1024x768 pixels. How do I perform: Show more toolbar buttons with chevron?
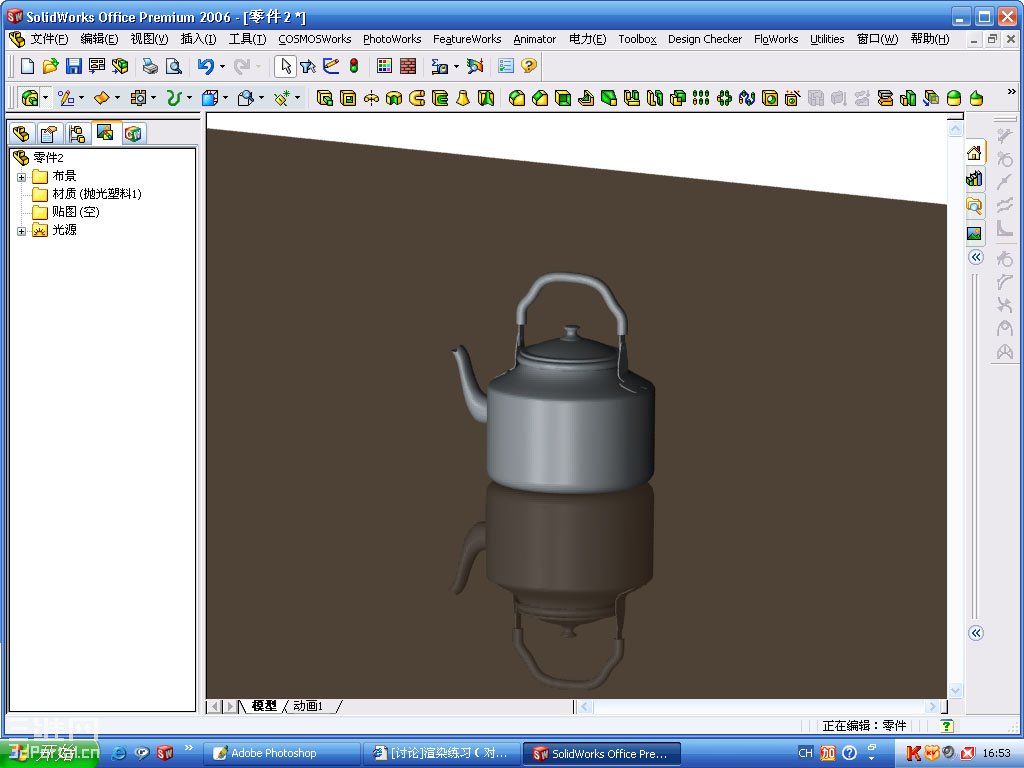(1012, 92)
